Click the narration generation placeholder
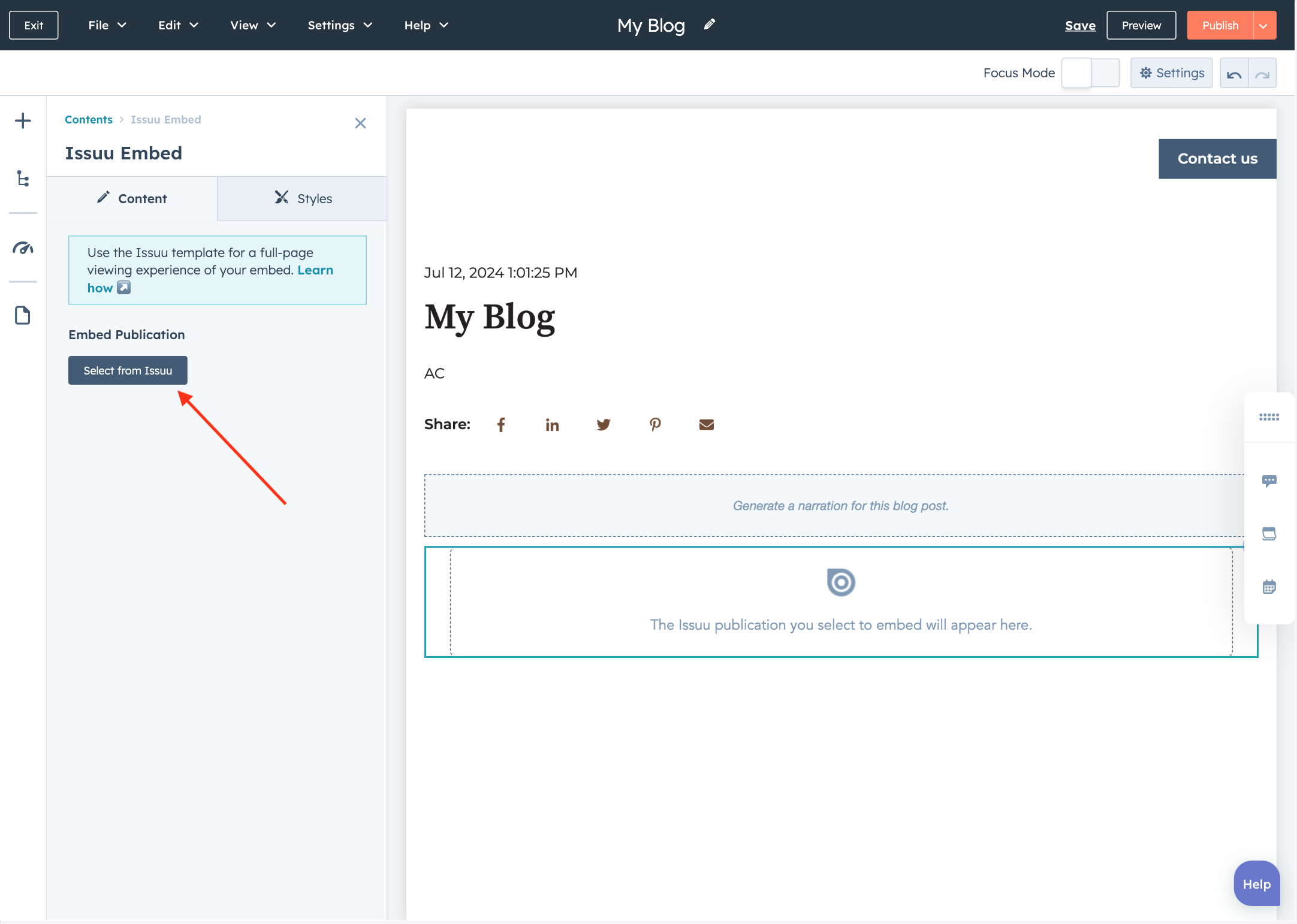Image resolution: width=1297 pixels, height=924 pixels. pos(841,506)
